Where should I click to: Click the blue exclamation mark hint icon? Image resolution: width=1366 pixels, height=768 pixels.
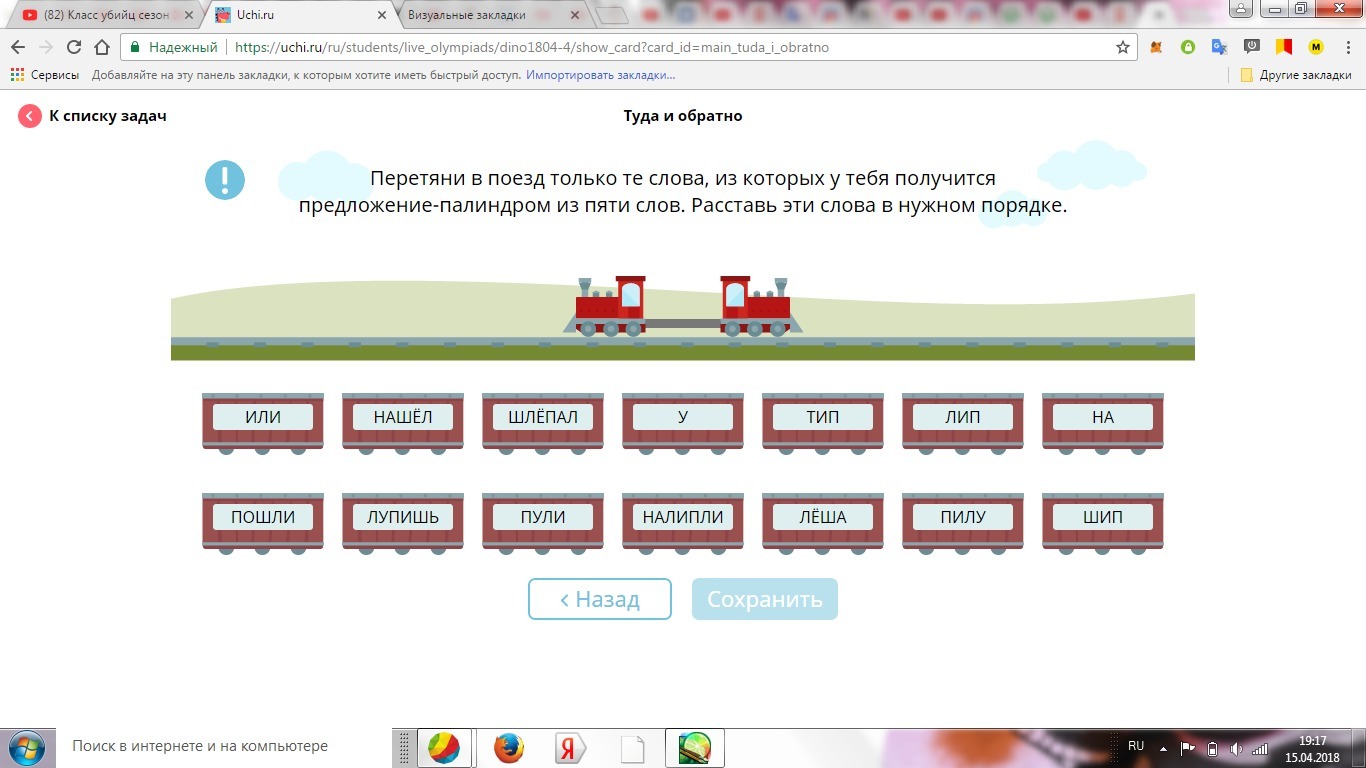tap(225, 180)
